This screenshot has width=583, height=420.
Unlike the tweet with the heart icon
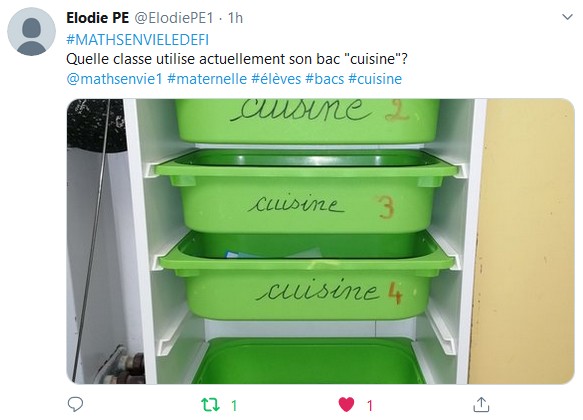click(x=347, y=405)
